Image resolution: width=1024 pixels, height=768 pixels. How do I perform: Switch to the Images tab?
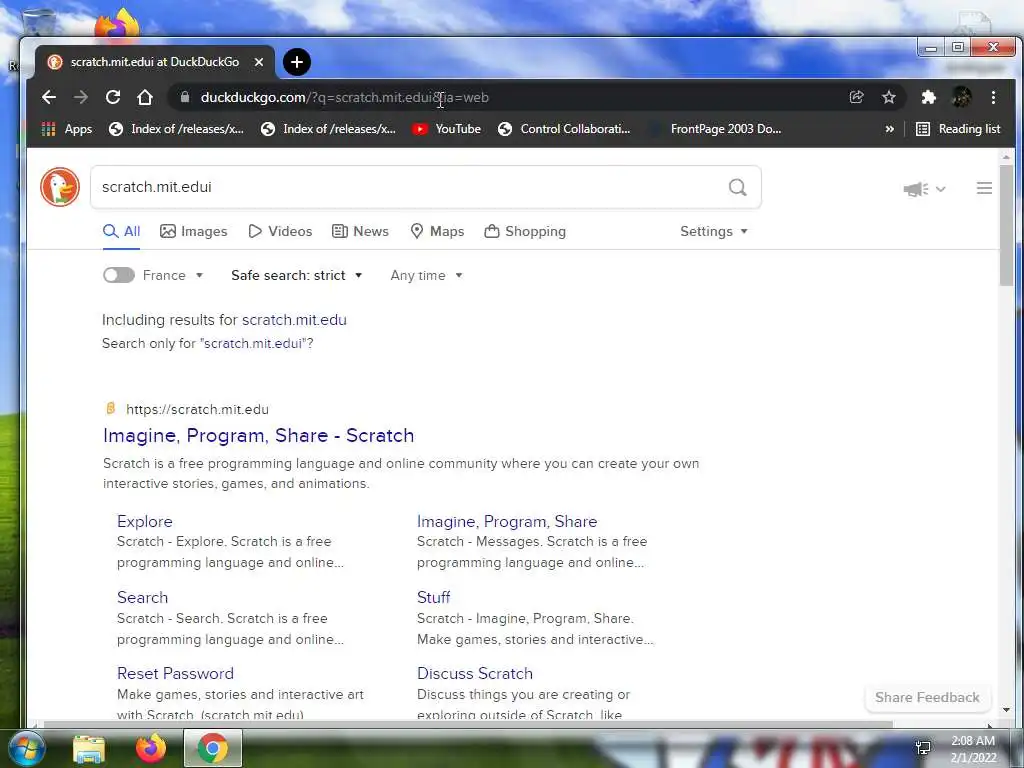pos(193,231)
